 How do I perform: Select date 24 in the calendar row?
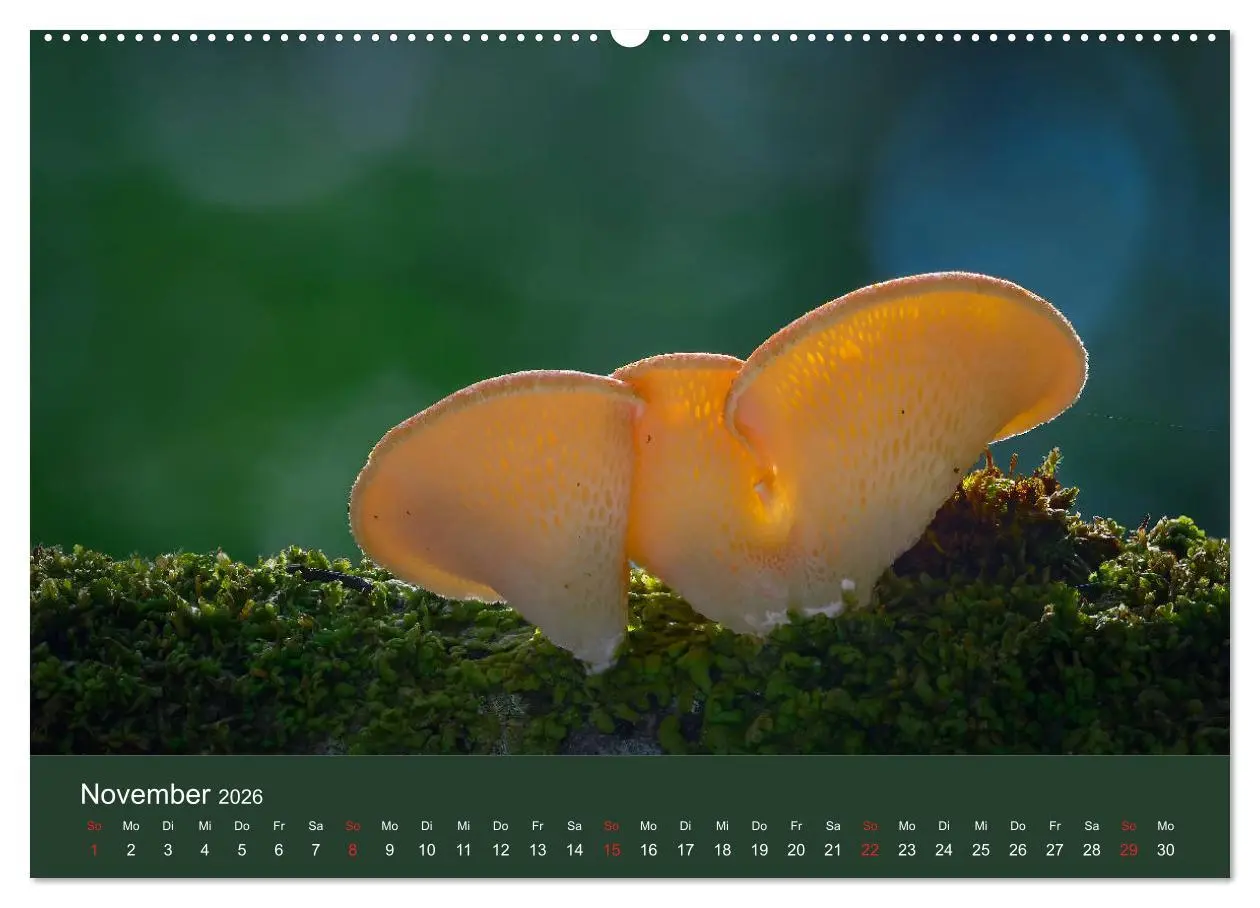(x=944, y=850)
